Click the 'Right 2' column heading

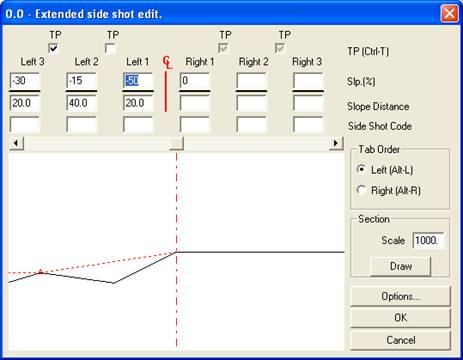coord(254,62)
